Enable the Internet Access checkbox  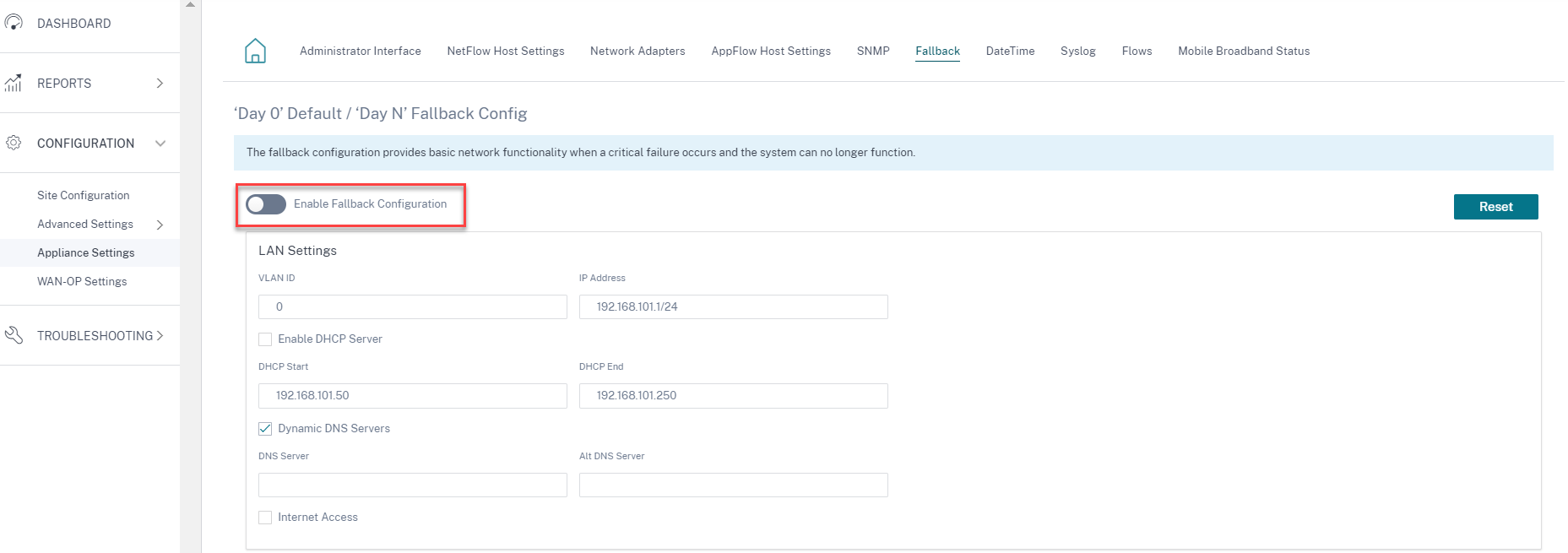(x=265, y=518)
